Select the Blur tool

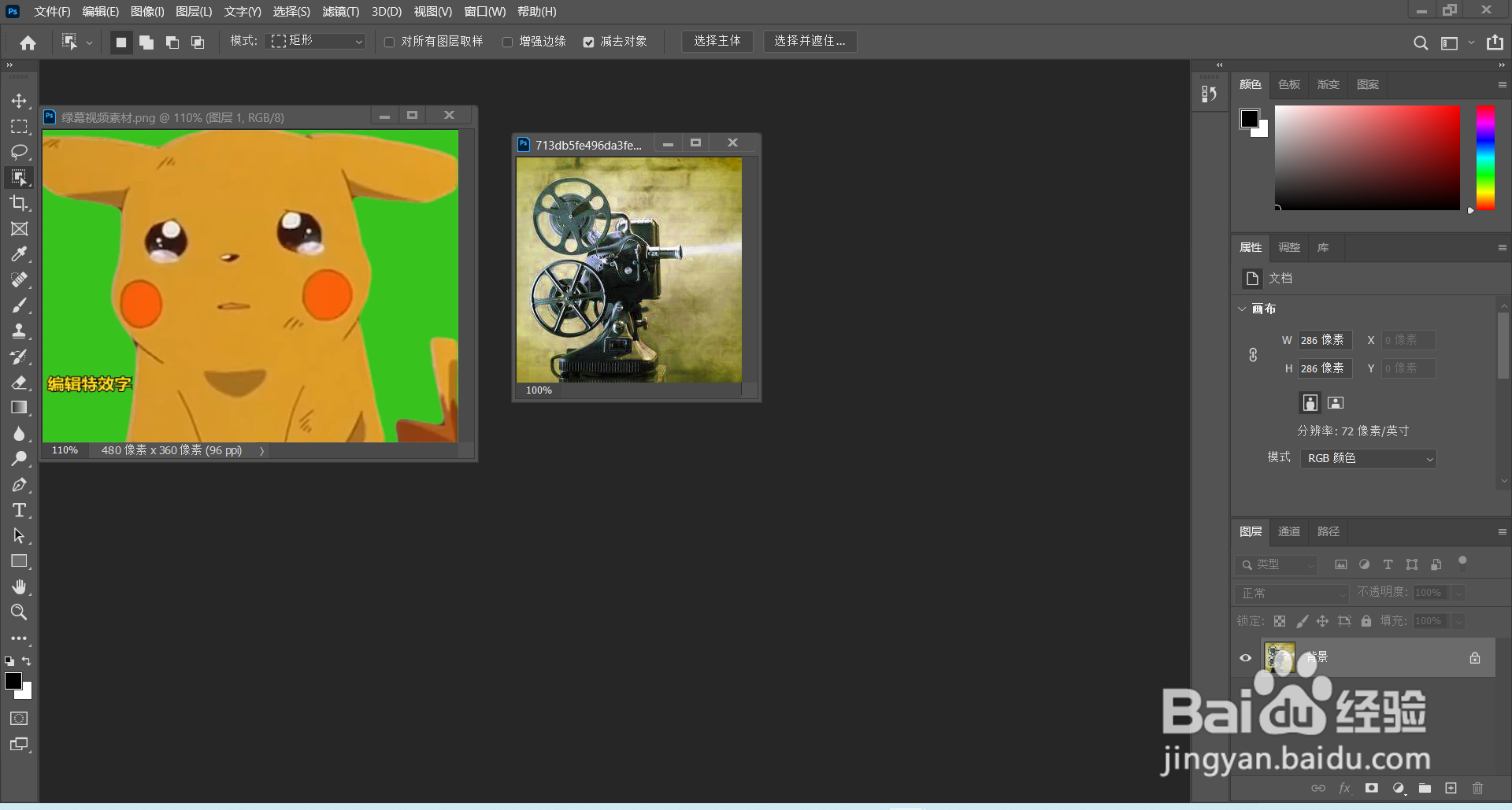click(x=19, y=434)
